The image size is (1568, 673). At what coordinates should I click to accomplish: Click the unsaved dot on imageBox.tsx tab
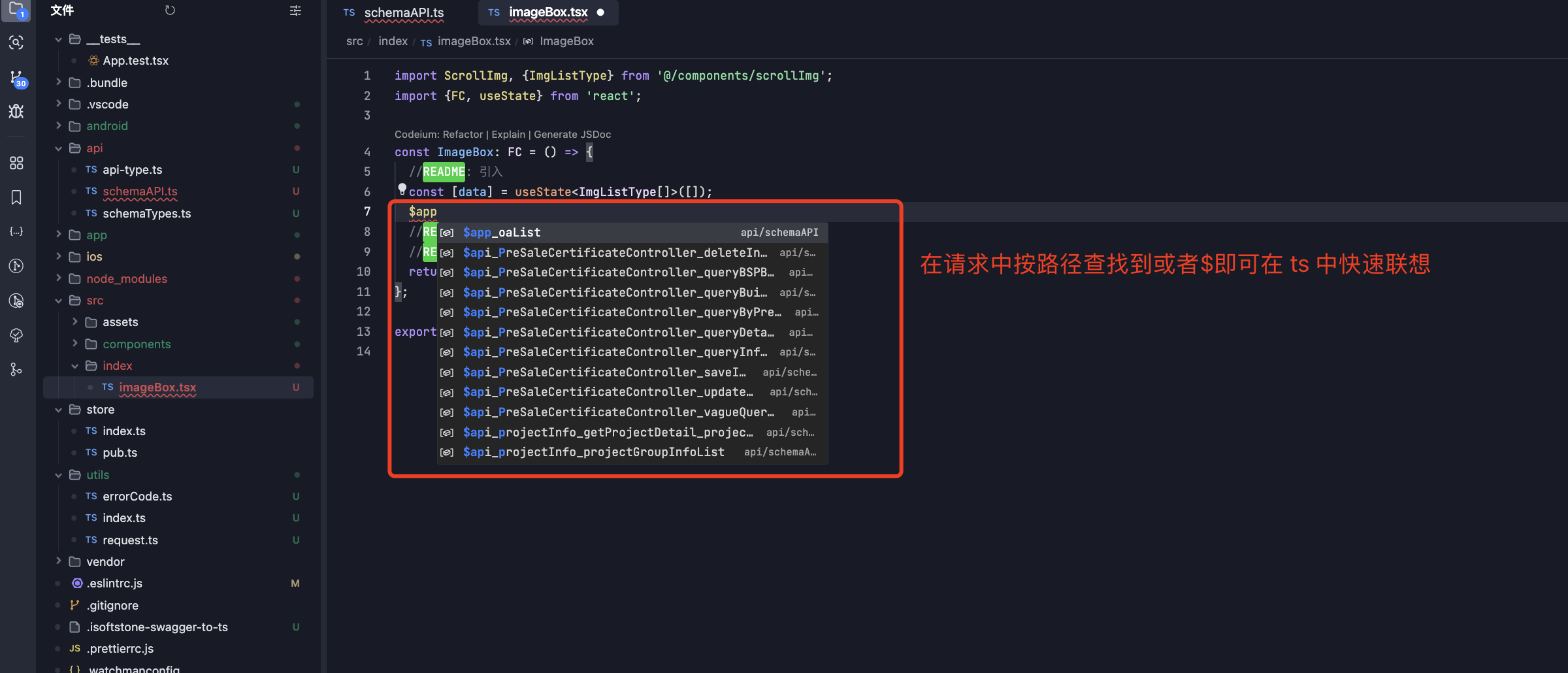pos(600,12)
